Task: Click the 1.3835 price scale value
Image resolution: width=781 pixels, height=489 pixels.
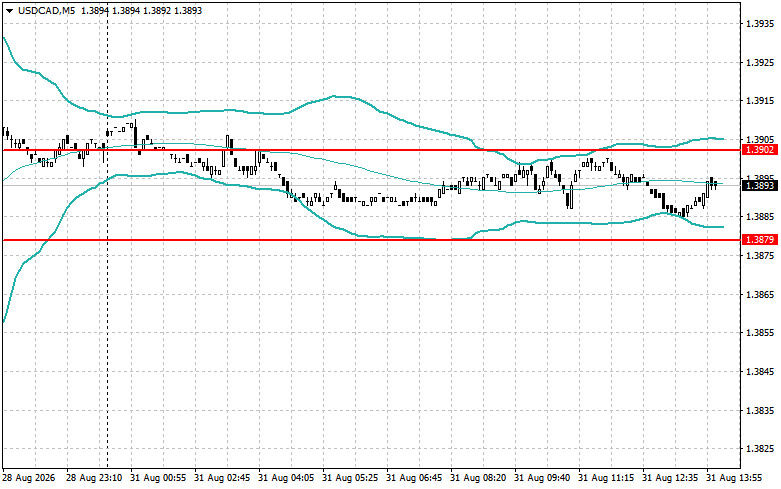Action: click(760, 410)
